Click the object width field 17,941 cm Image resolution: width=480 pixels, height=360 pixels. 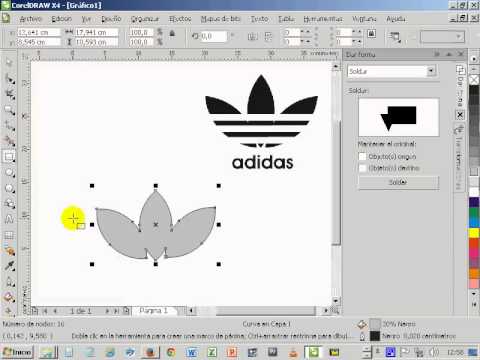[96, 32]
